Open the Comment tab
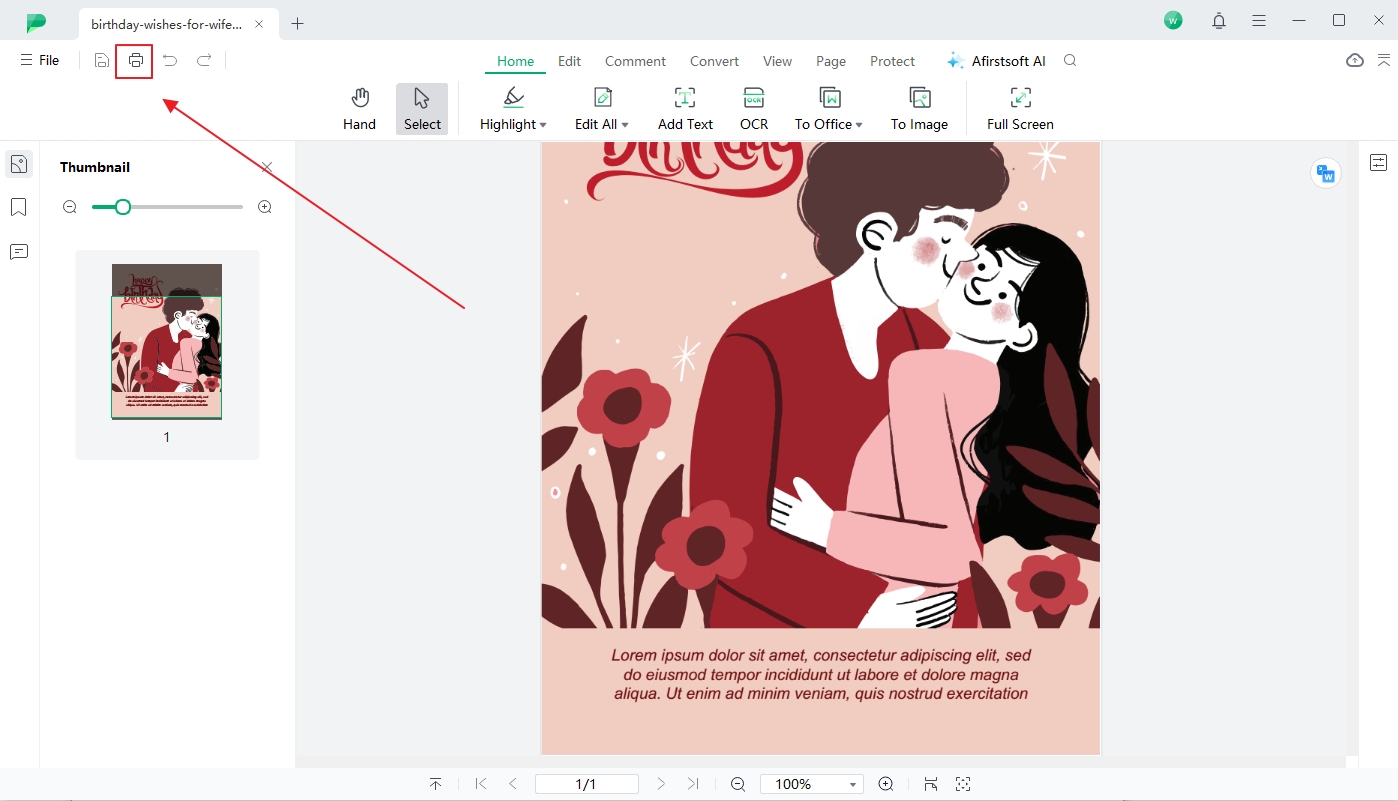 (x=635, y=61)
